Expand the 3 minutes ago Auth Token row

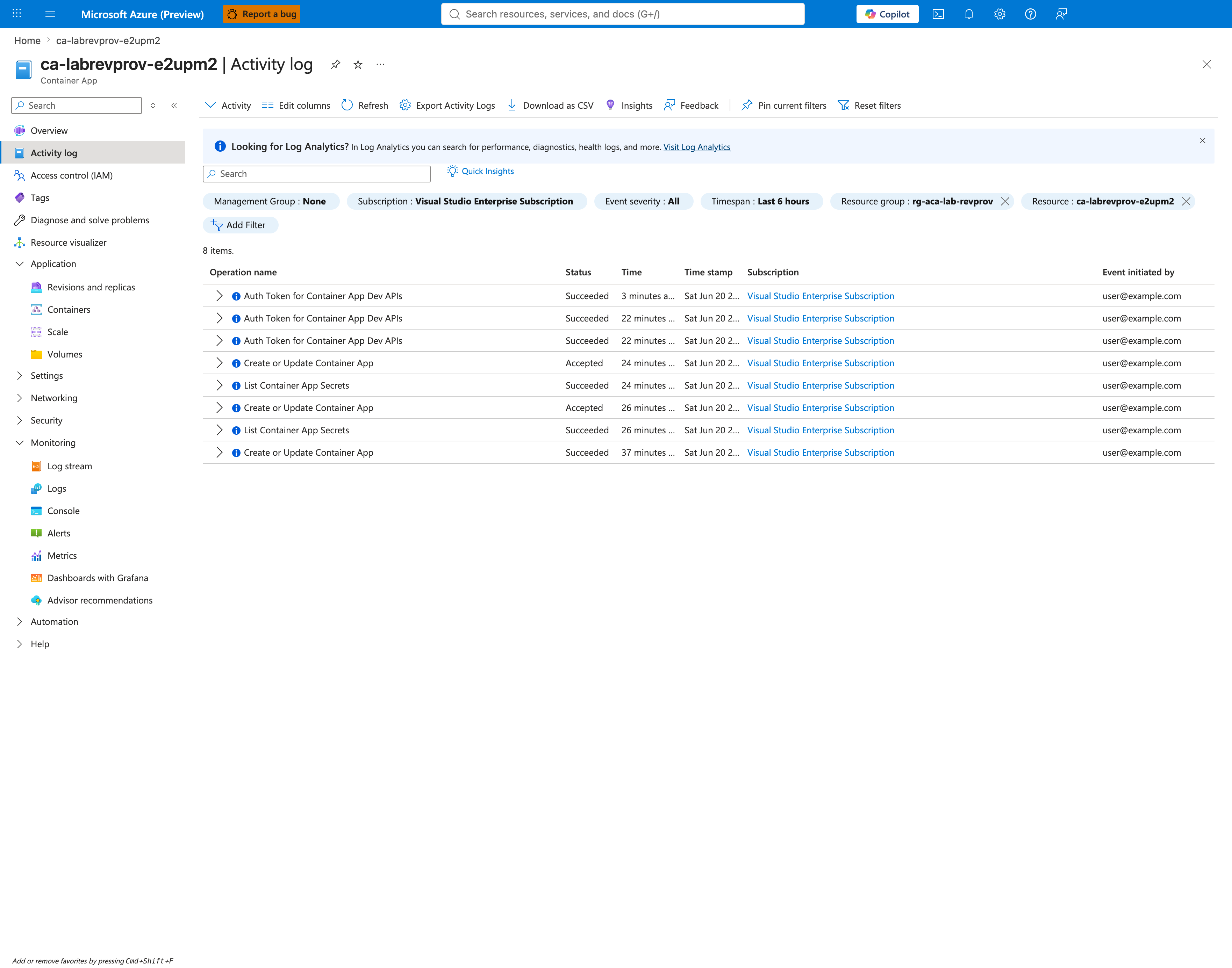click(x=220, y=296)
